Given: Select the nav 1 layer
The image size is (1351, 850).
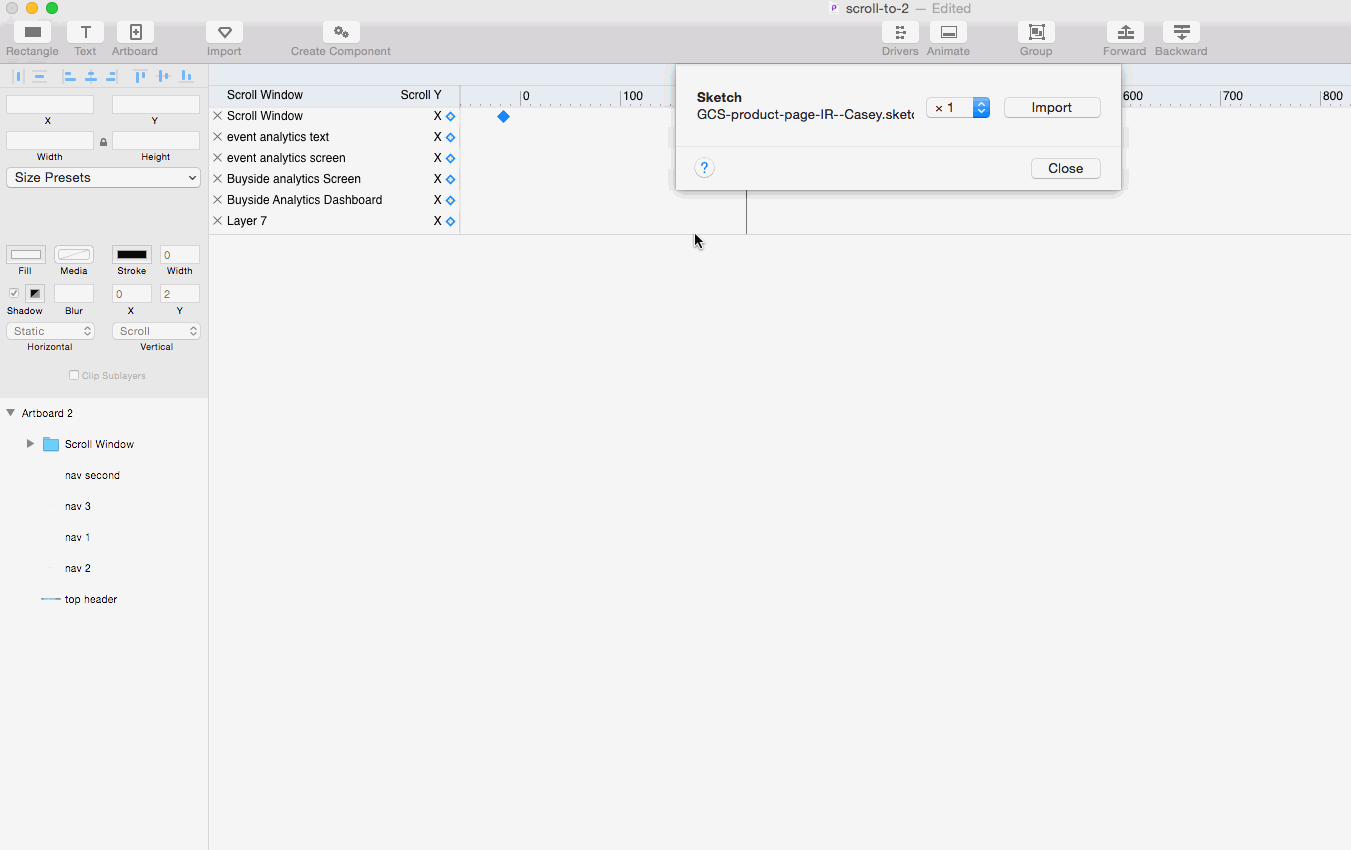Looking at the screenshot, I should tap(78, 538).
